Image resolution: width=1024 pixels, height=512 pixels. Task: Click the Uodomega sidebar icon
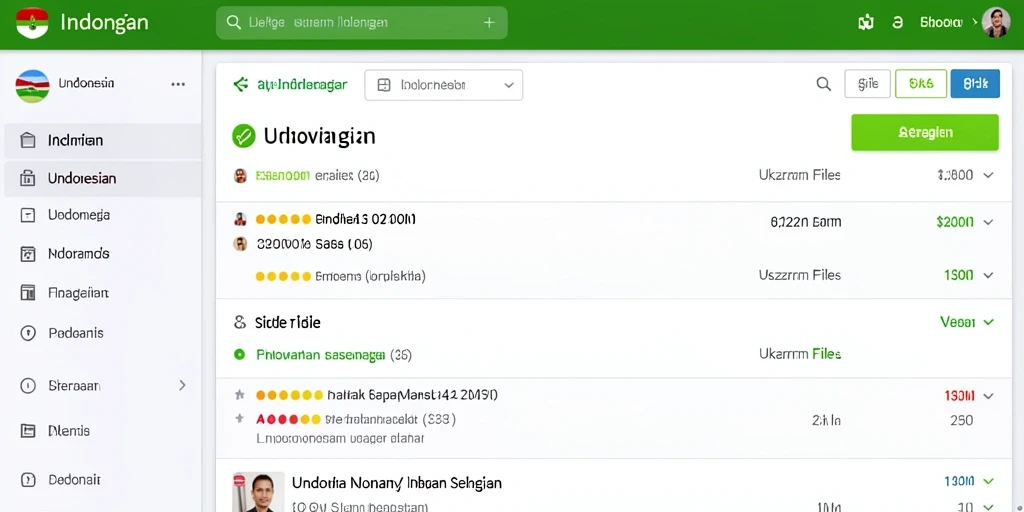pyautogui.click(x=27, y=215)
